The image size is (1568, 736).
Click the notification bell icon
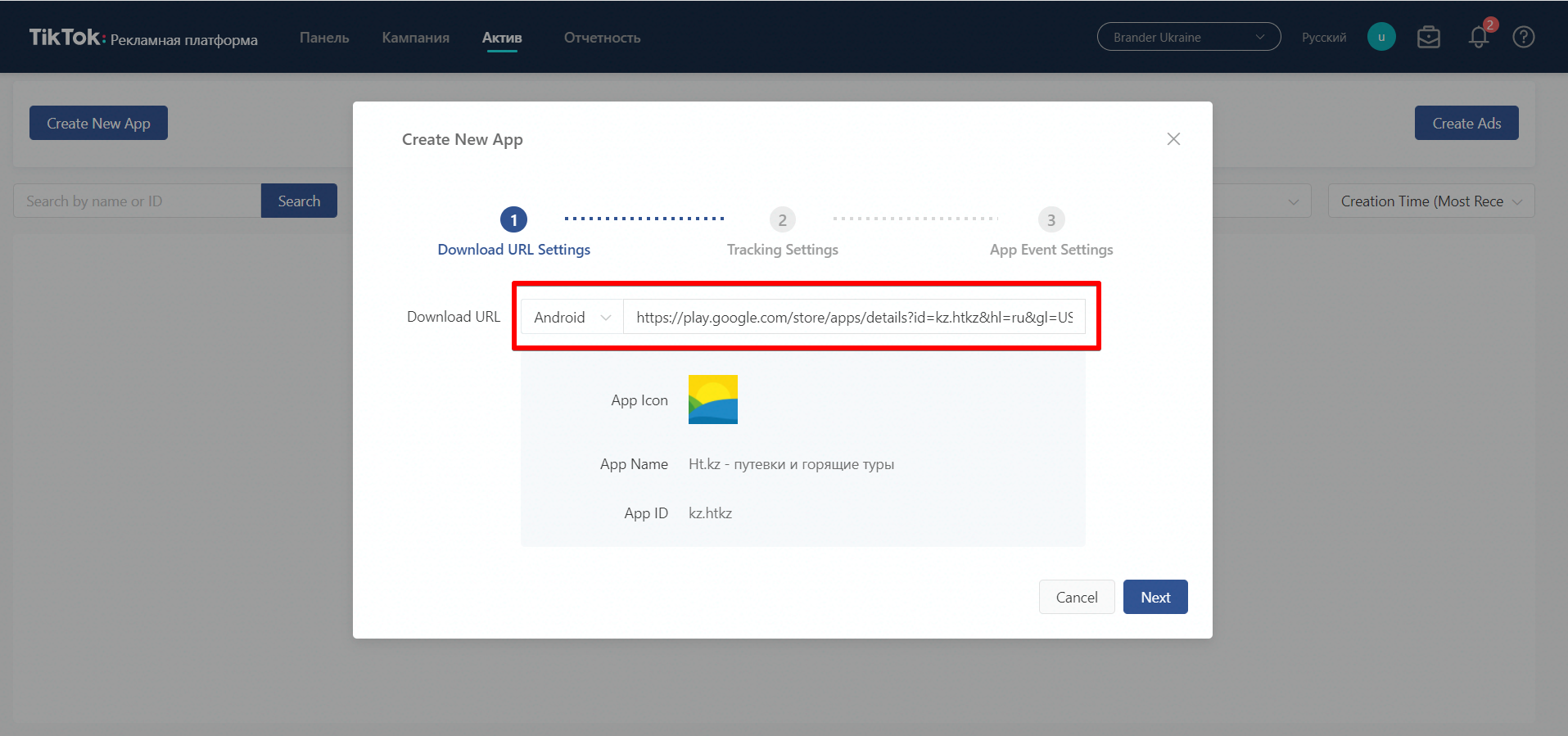(1478, 38)
